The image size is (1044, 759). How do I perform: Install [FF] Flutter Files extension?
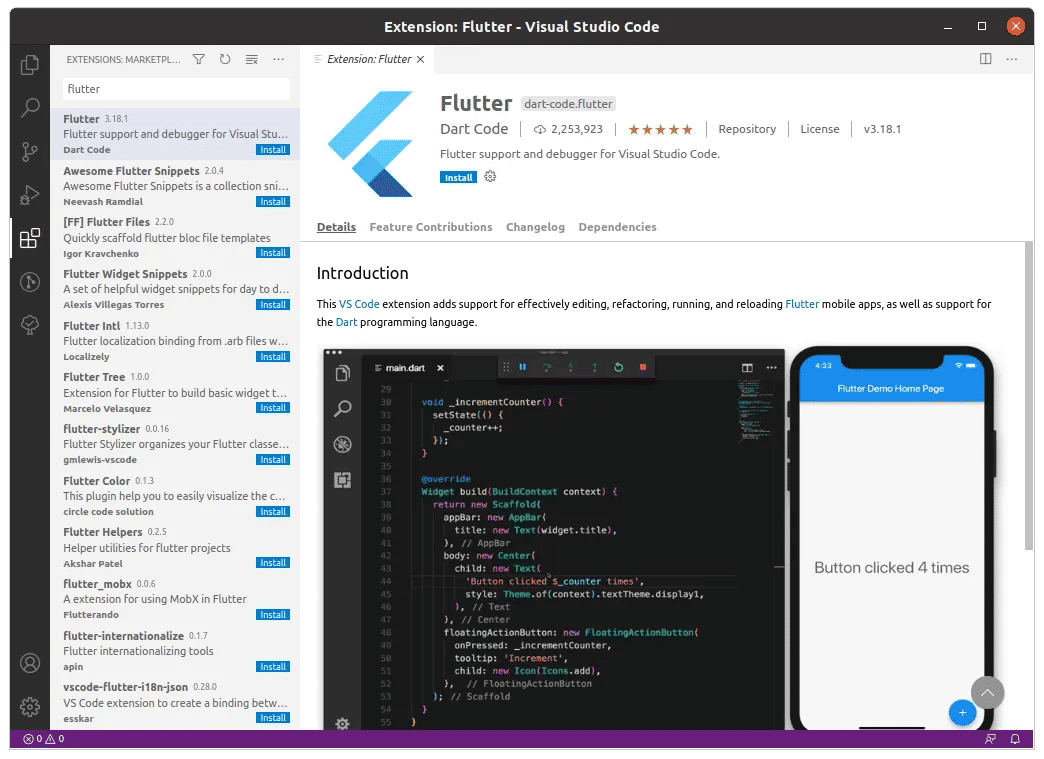click(x=273, y=253)
